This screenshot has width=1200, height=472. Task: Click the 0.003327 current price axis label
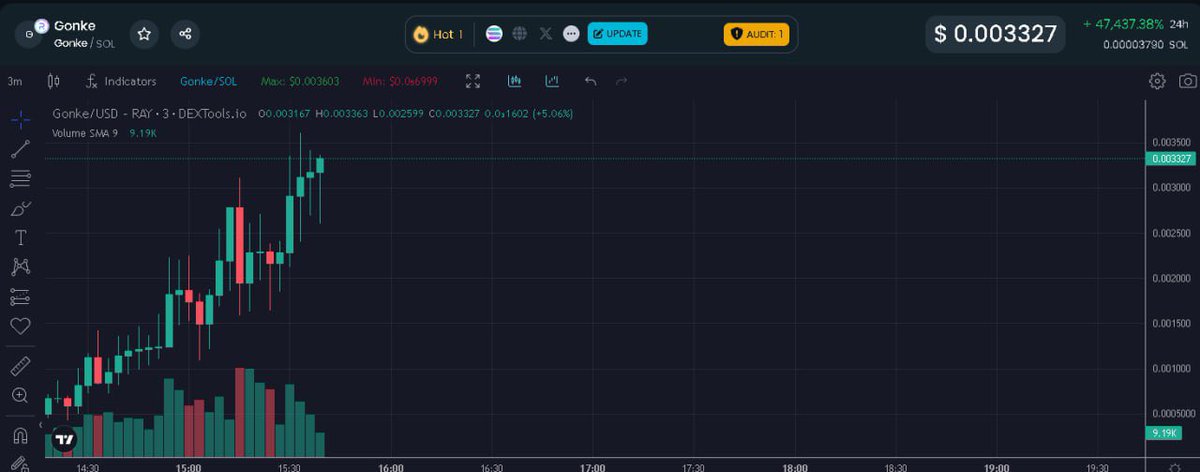pos(1171,159)
